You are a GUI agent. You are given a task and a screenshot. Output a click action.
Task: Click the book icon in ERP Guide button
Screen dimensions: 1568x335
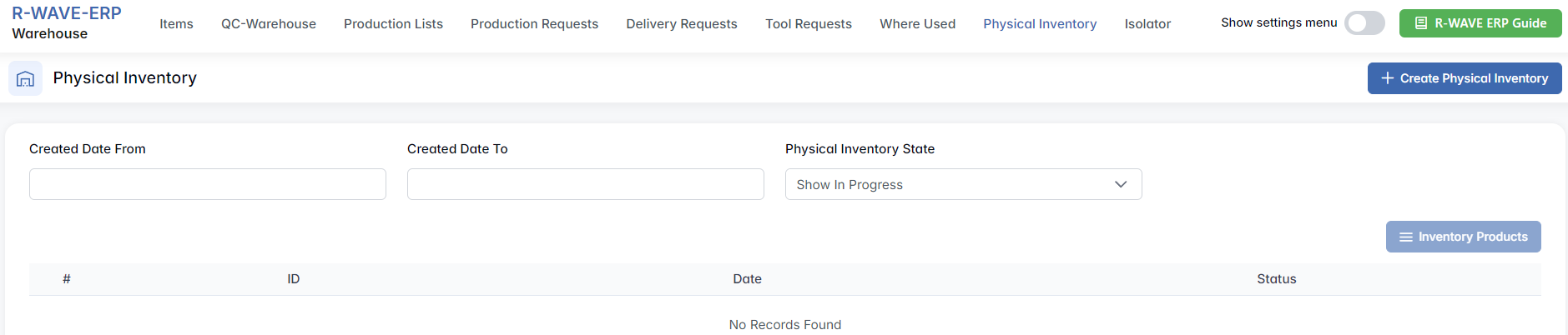[1420, 23]
